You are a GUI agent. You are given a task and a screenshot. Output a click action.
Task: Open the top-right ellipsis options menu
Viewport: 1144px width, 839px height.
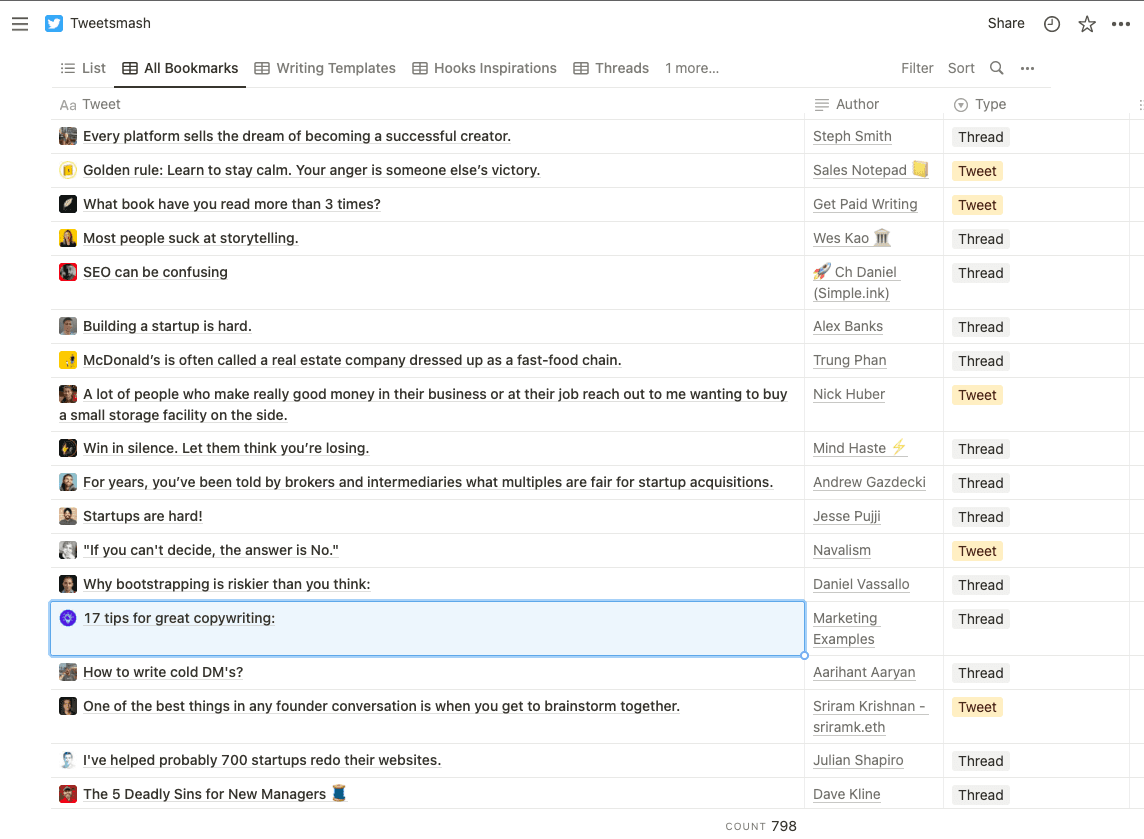coord(1122,23)
